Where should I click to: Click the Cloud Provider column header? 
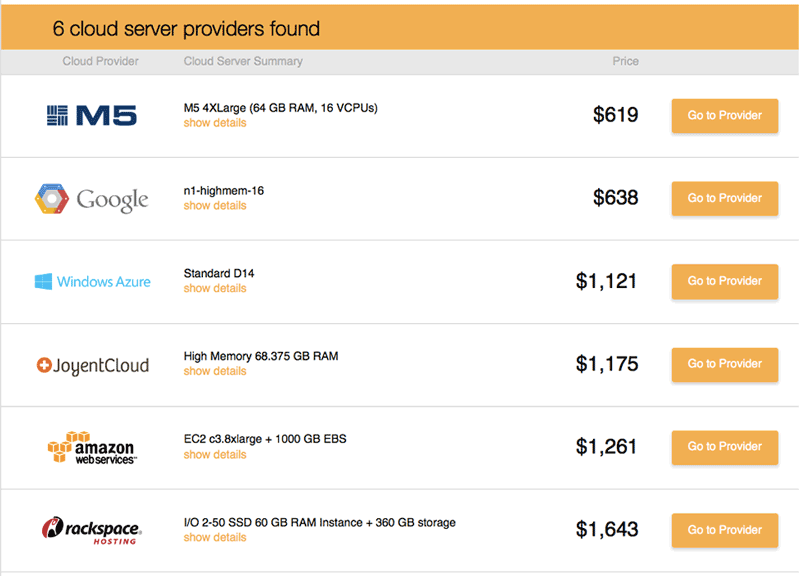click(x=101, y=61)
